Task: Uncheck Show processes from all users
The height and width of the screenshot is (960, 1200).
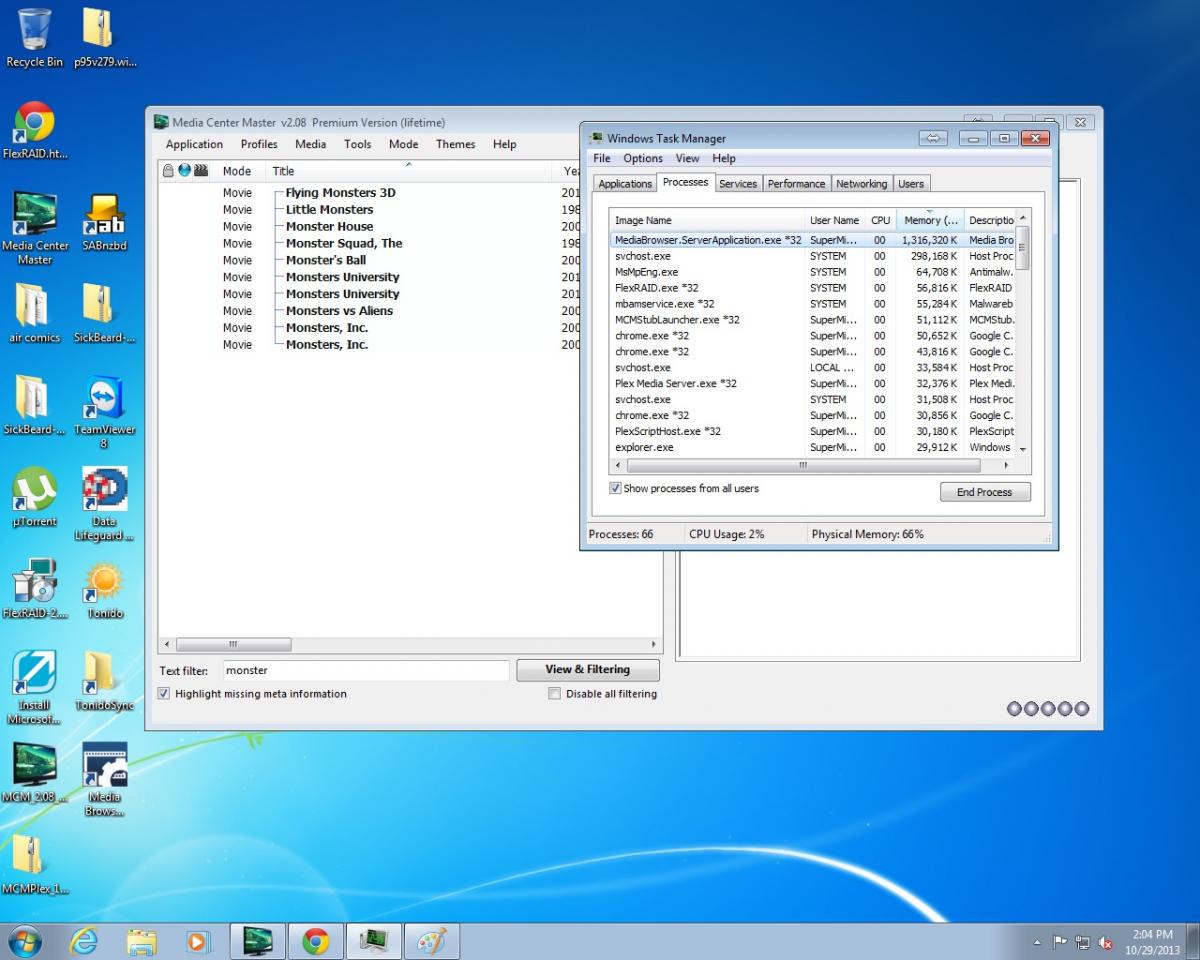Action: (x=616, y=489)
